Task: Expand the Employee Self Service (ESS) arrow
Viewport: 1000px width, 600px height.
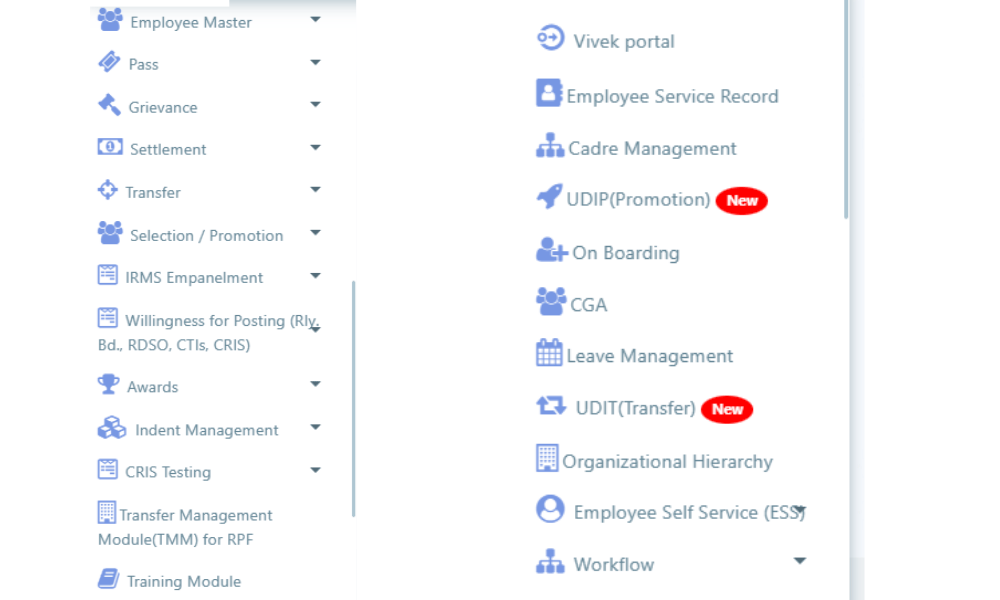Action: click(800, 509)
